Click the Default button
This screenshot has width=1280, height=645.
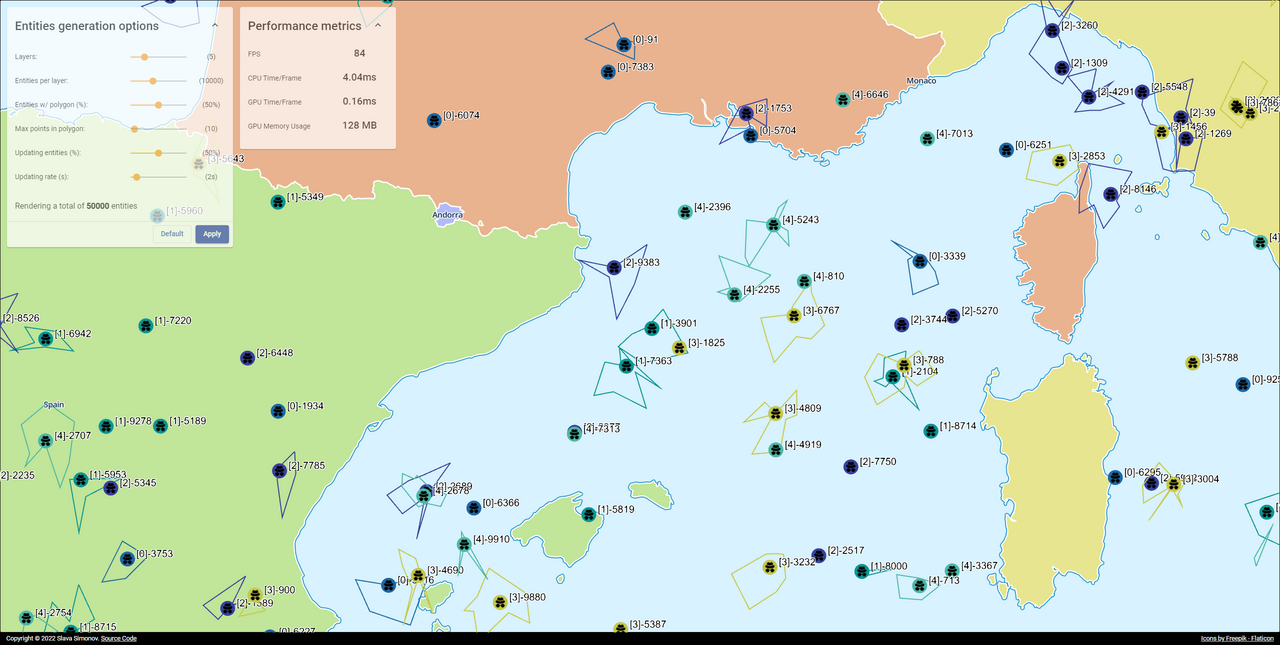172,234
